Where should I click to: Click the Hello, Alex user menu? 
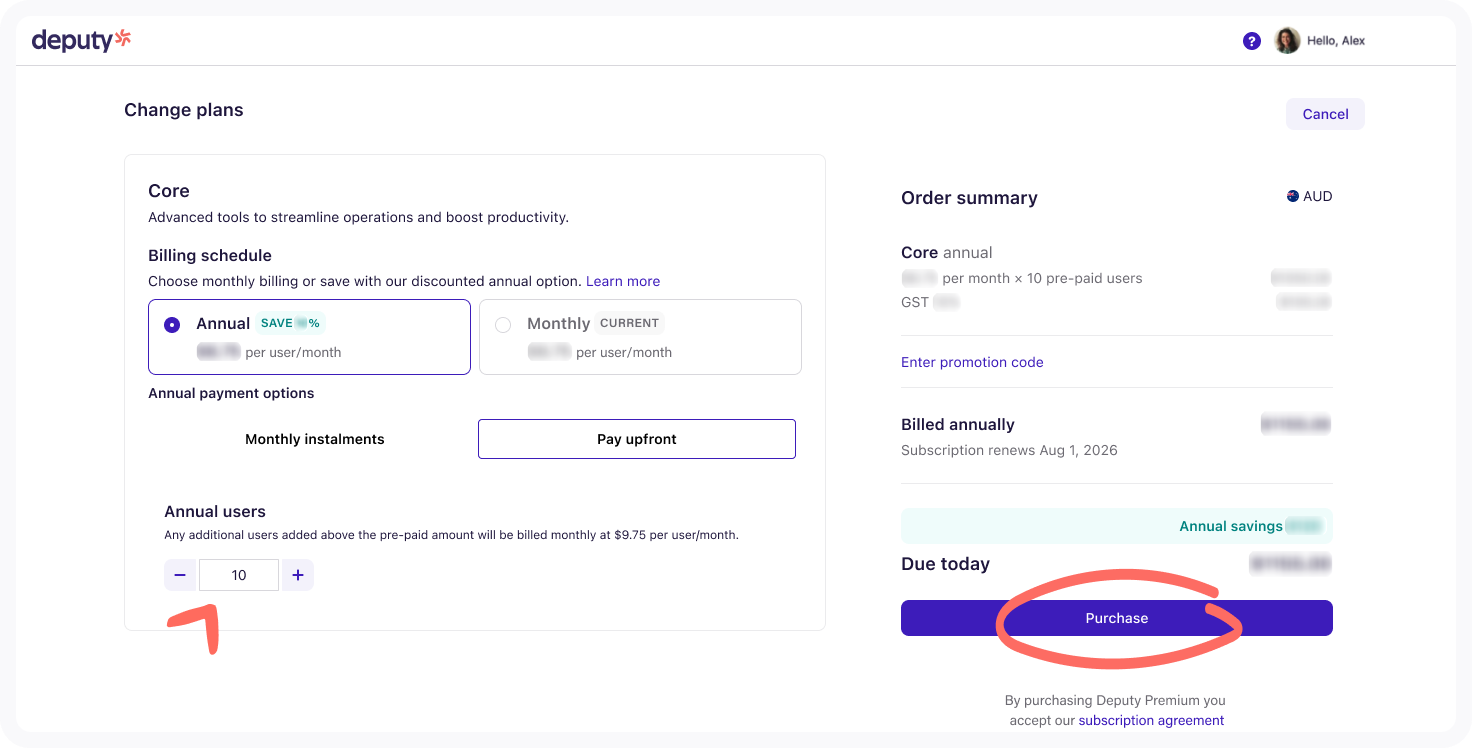[x=1335, y=41]
